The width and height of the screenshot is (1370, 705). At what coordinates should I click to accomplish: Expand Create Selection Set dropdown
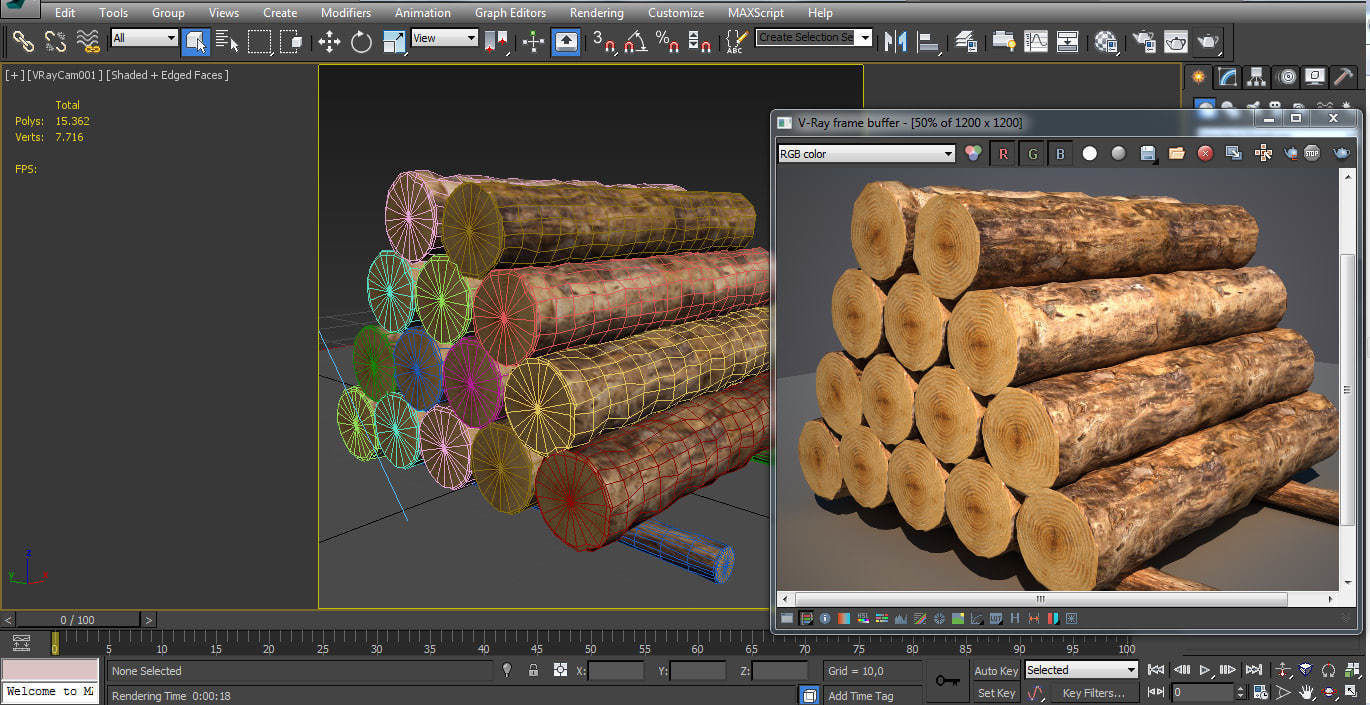864,37
